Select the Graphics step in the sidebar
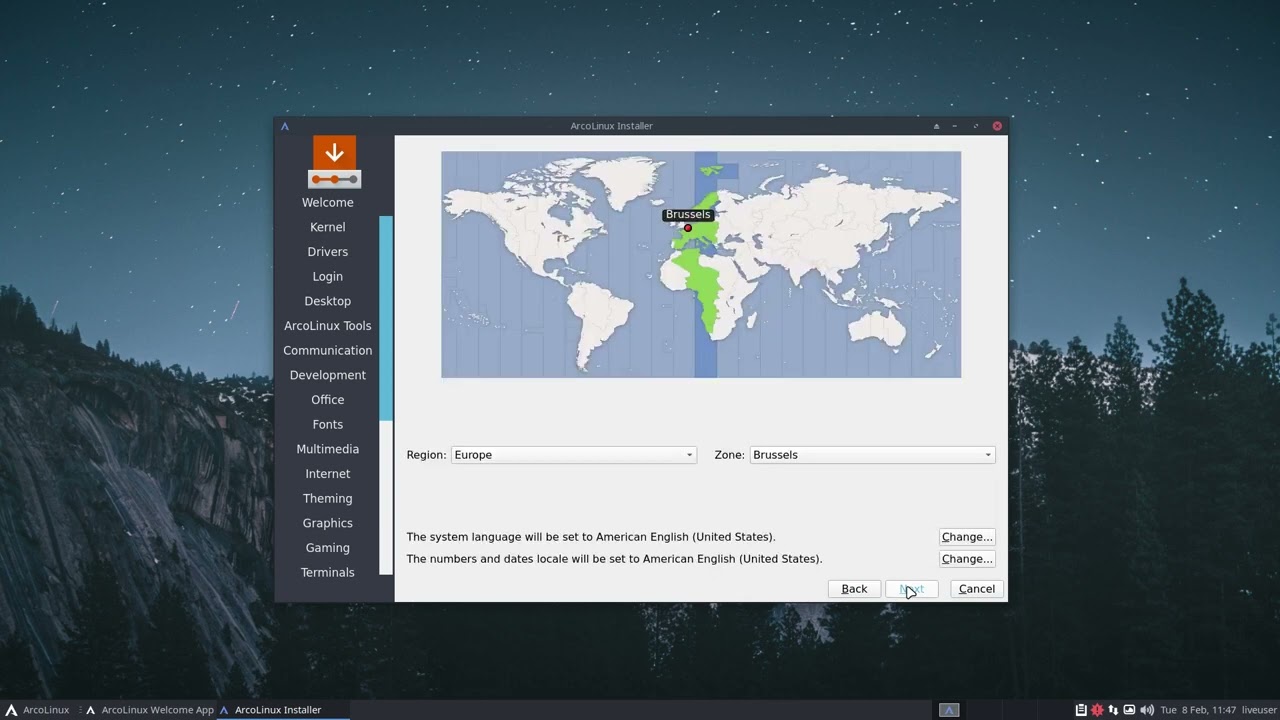Screen dimensions: 1280x720 pyautogui.click(x=328, y=523)
